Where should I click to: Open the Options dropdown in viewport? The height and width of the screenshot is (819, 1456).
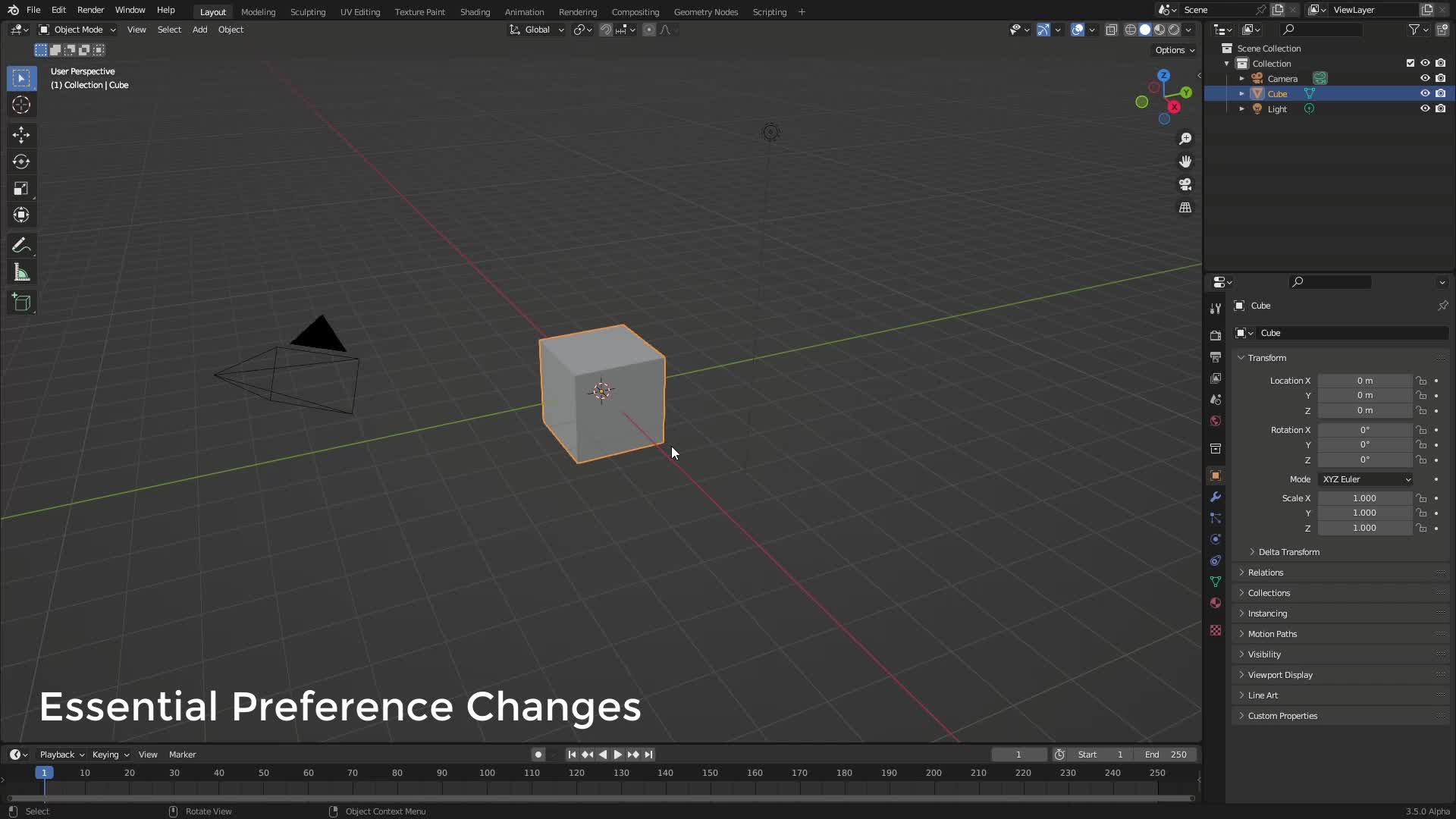(x=1175, y=50)
